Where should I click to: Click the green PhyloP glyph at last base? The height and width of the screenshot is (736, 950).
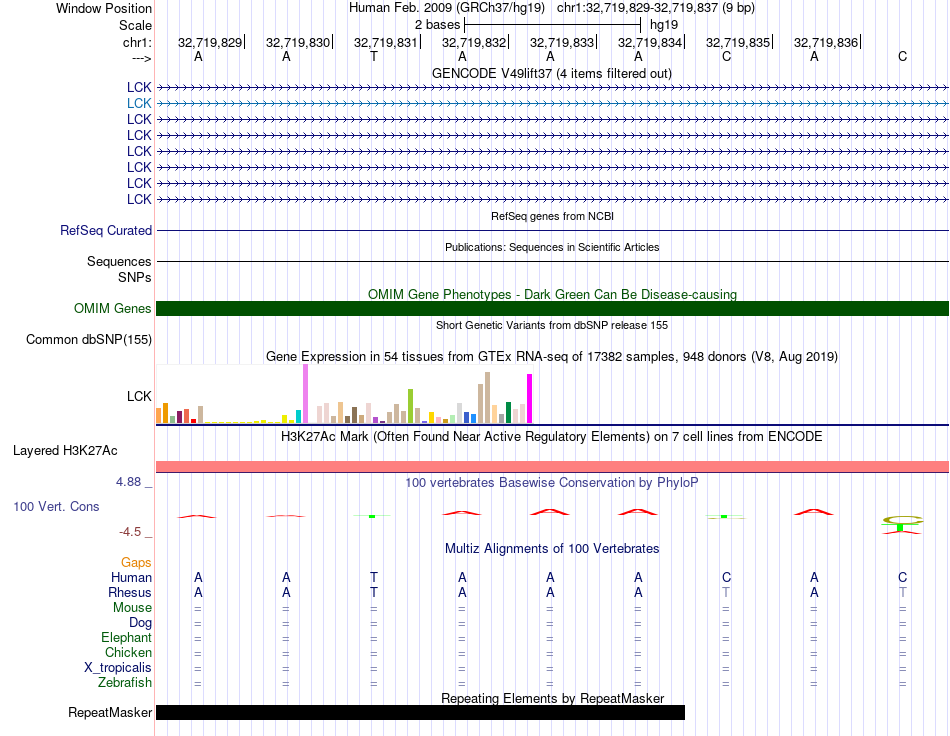900,528
